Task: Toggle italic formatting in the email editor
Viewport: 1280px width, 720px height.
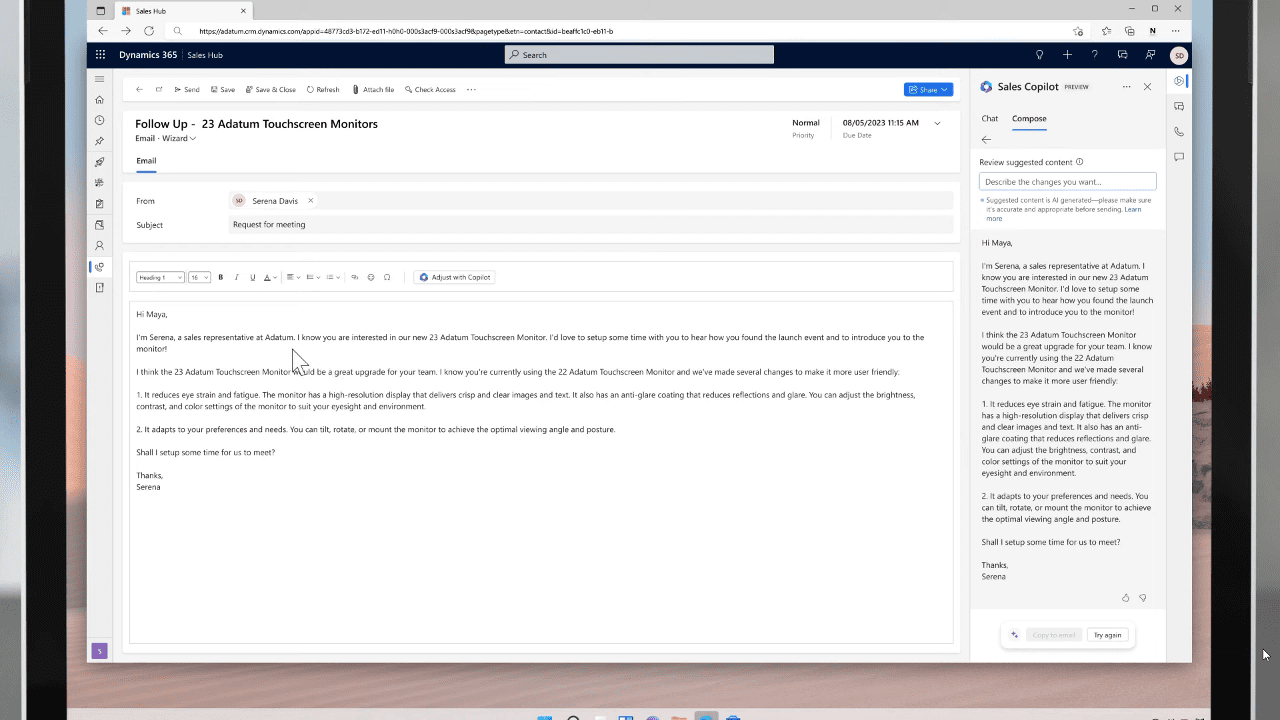Action: [x=236, y=277]
